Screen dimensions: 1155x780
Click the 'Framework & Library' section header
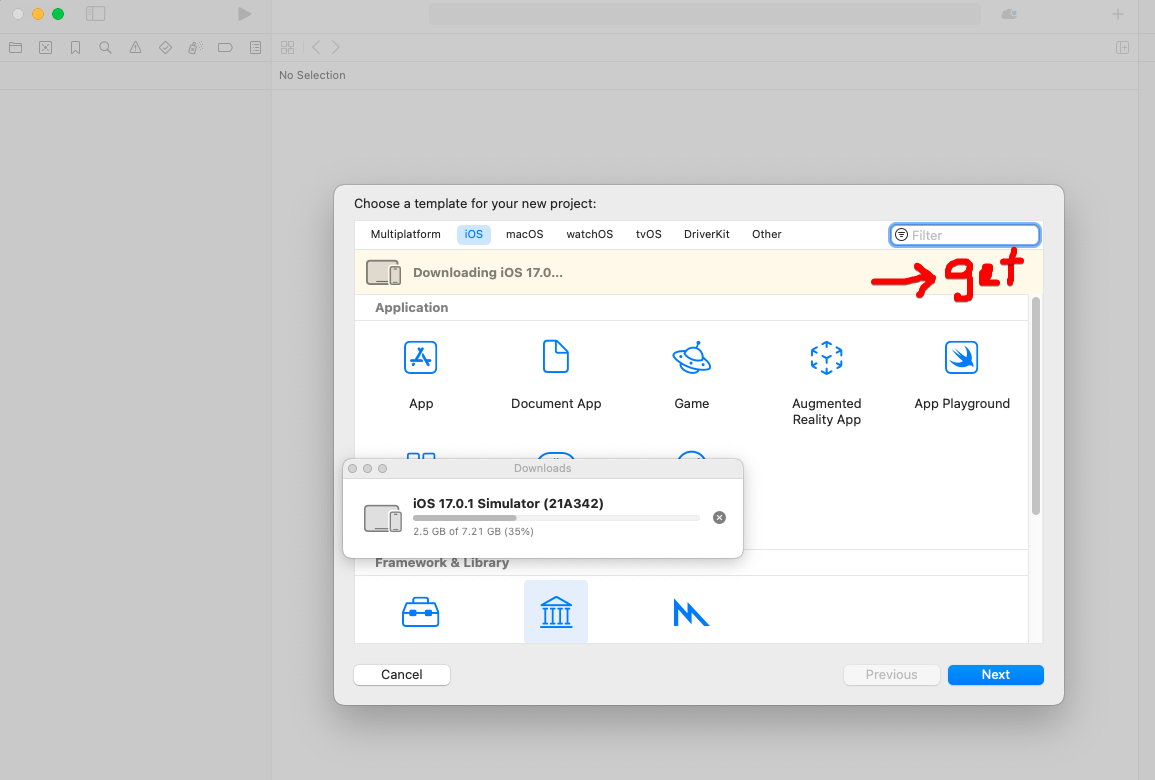442,563
